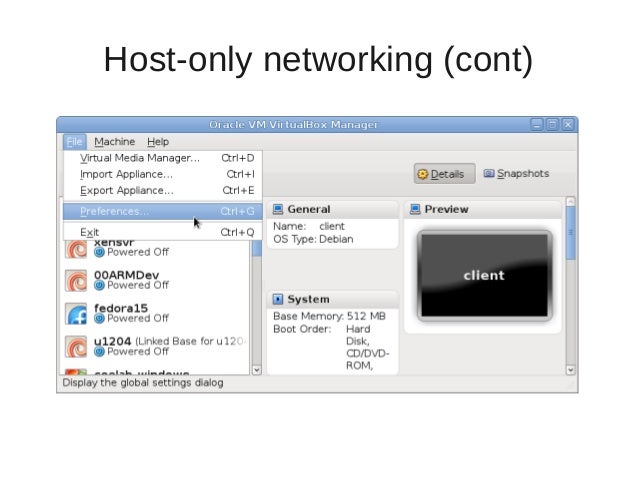
Task: Close the VirtualBox Manager window
Action: (568, 125)
